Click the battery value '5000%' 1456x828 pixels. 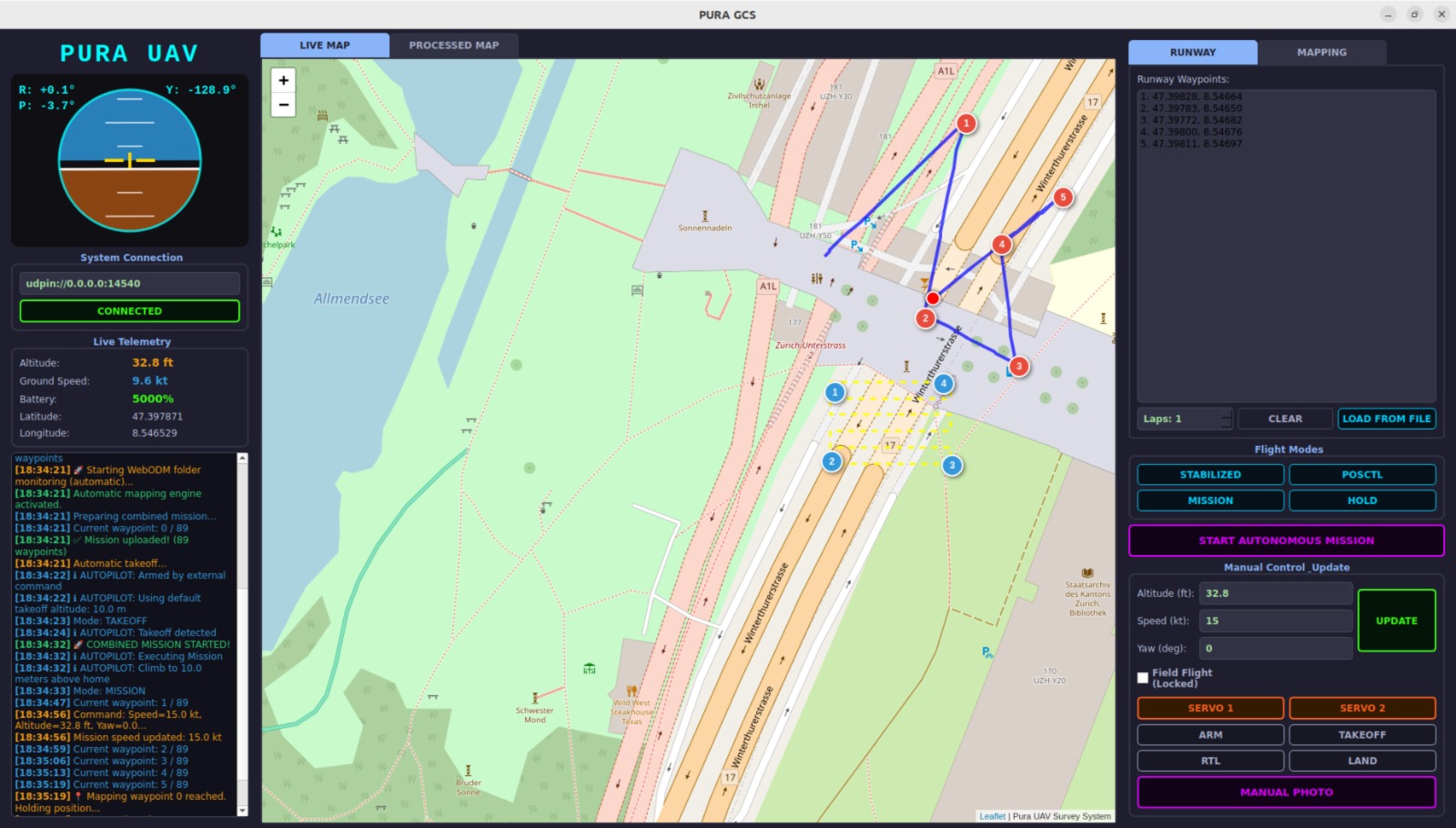click(153, 399)
